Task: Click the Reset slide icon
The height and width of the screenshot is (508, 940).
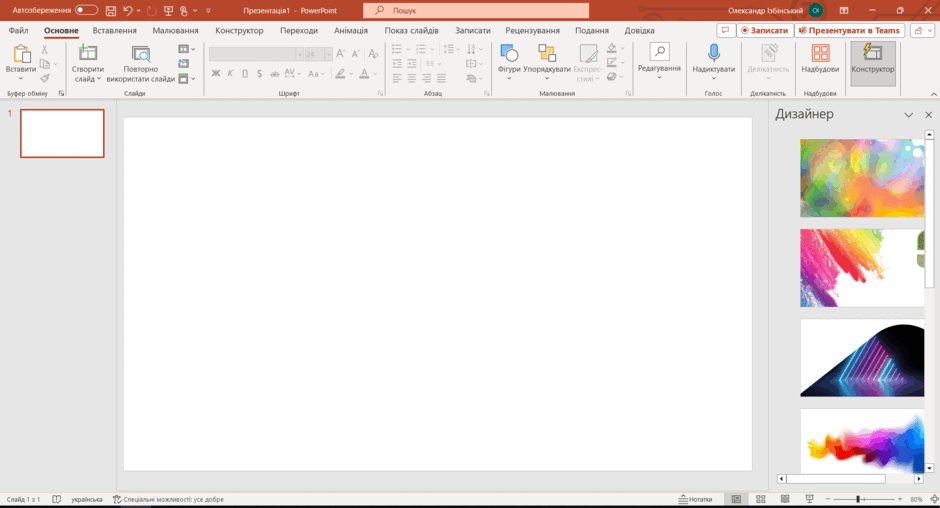Action: [x=183, y=64]
